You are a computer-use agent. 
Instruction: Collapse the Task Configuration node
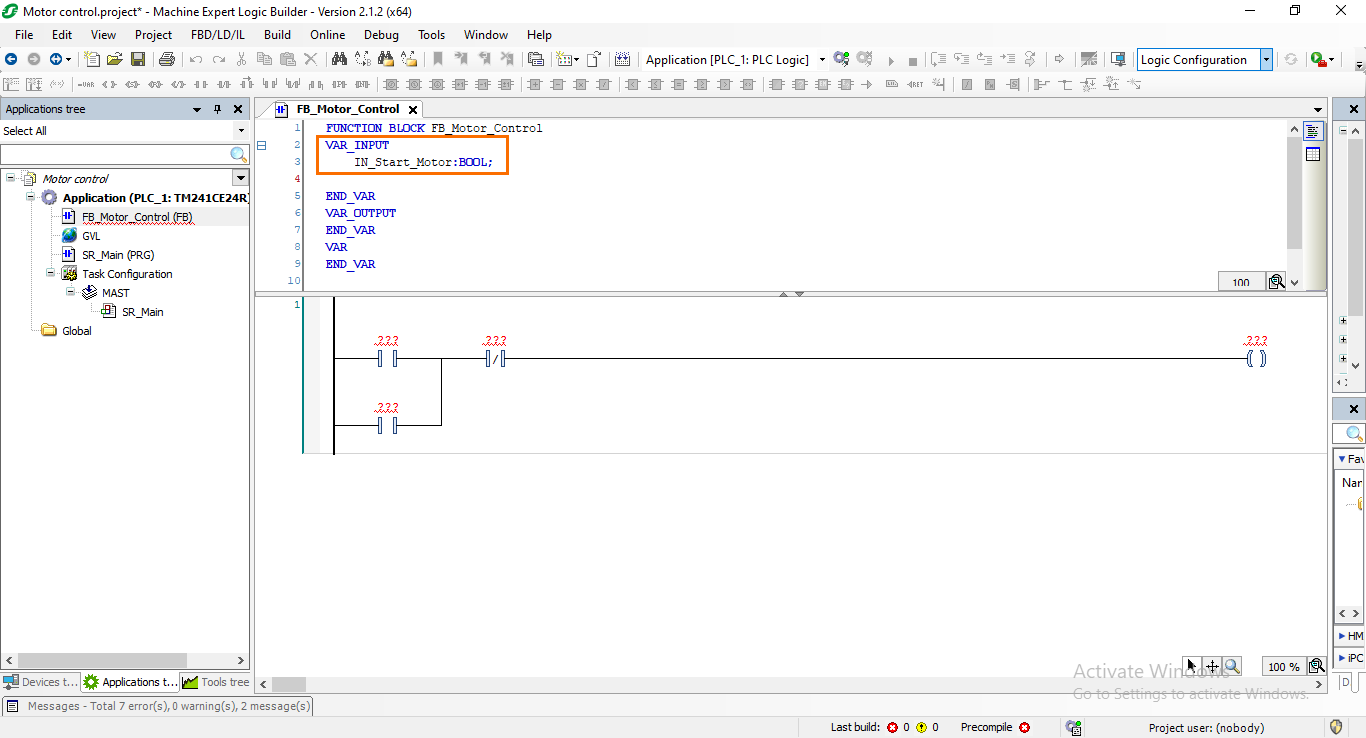(51, 273)
